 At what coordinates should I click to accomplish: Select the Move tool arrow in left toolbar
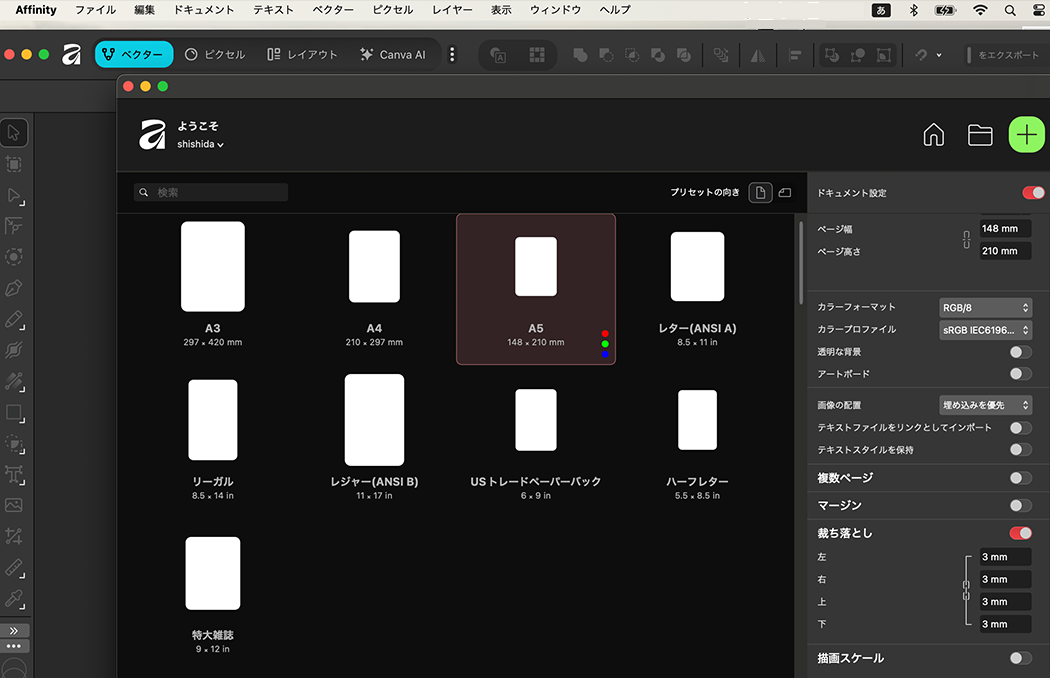tap(14, 133)
